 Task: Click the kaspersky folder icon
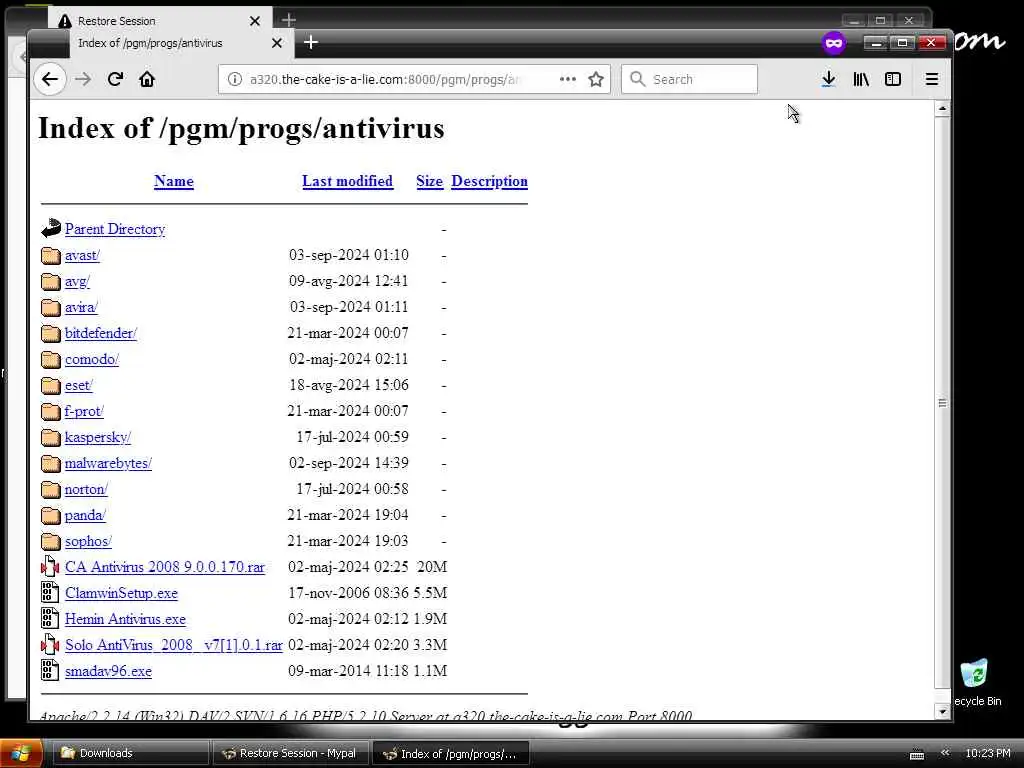point(50,438)
